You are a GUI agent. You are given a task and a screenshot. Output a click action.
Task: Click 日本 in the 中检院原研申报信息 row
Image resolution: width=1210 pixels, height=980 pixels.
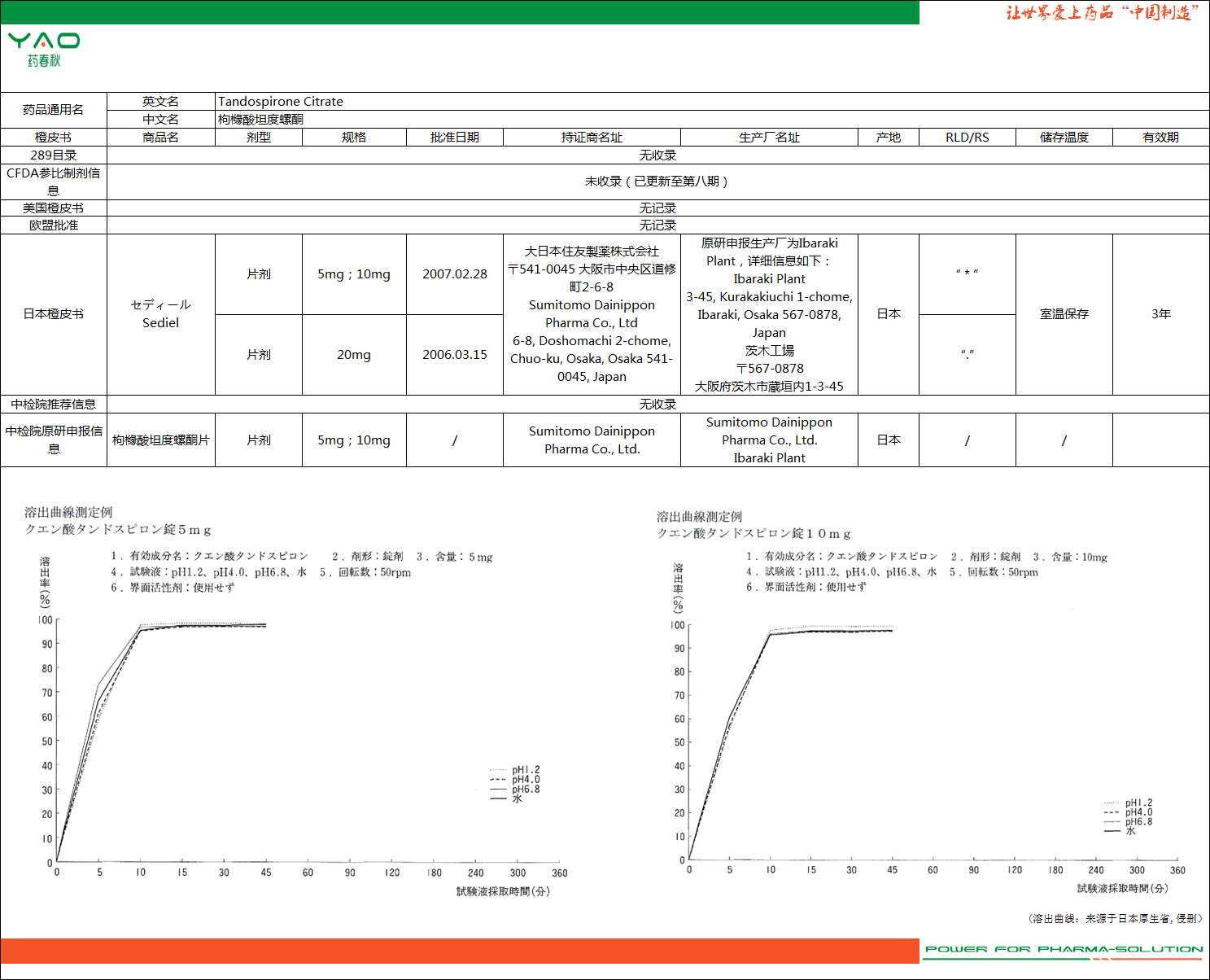(x=889, y=440)
